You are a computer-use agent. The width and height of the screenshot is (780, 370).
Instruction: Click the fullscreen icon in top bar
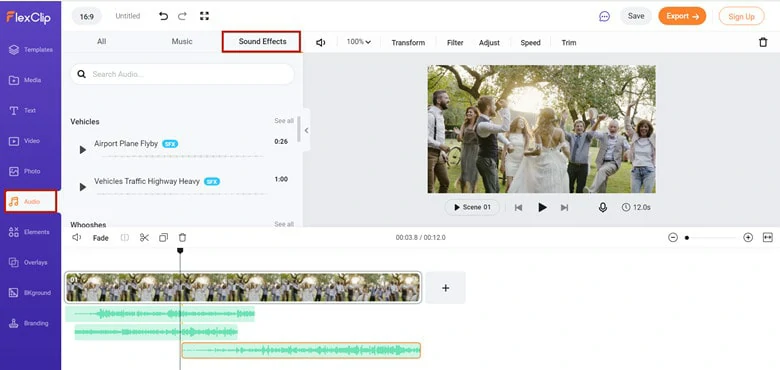(x=204, y=16)
